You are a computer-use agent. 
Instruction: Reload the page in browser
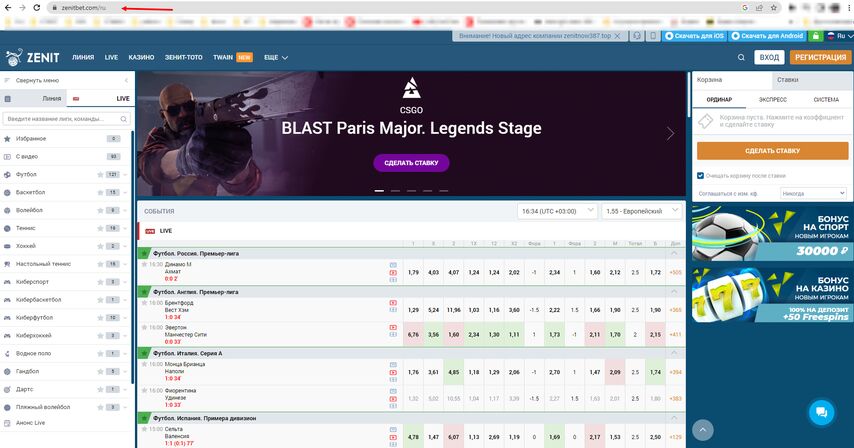(36, 8)
